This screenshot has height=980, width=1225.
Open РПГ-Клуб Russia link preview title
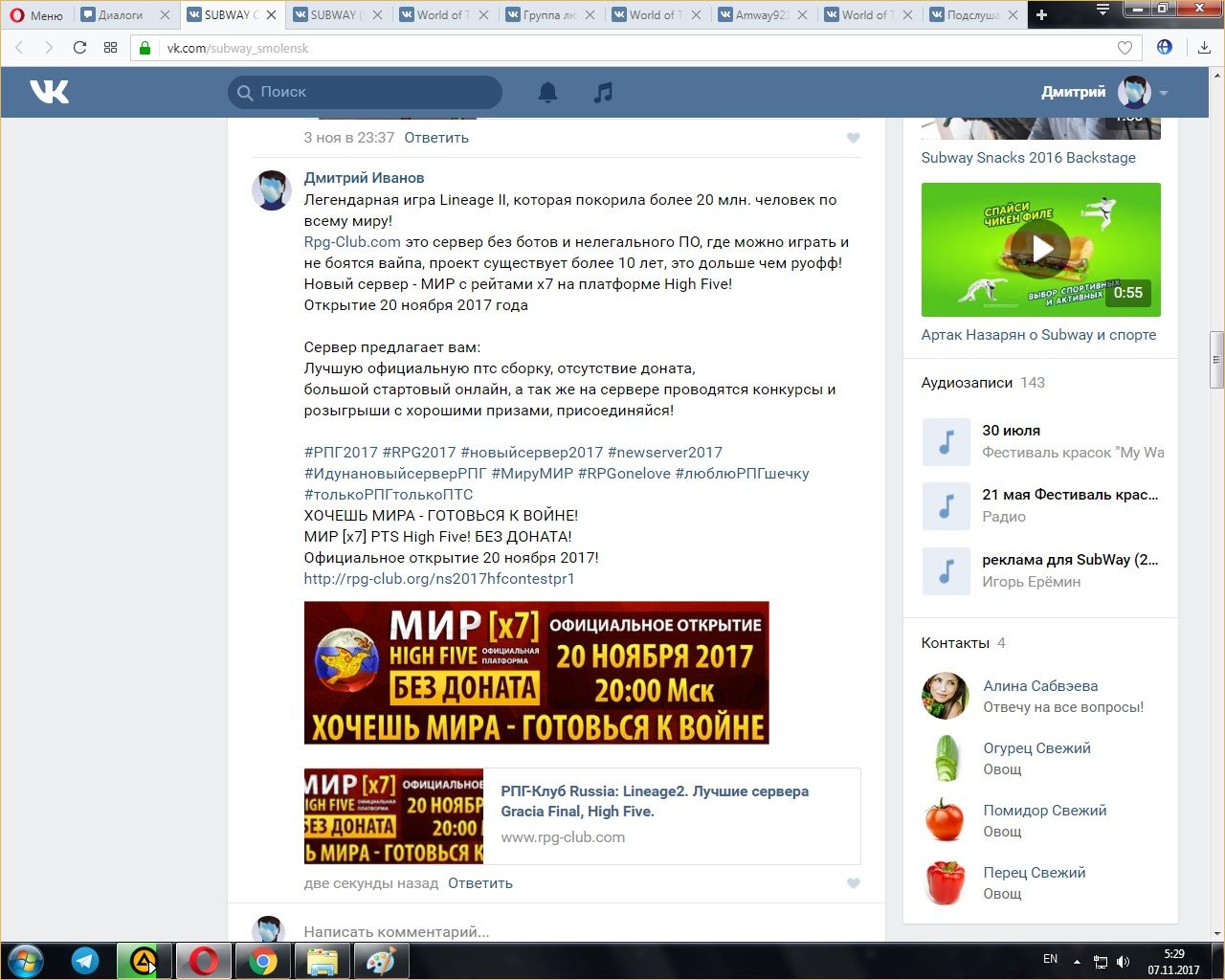pyautogui.click(x=655, y=801)
